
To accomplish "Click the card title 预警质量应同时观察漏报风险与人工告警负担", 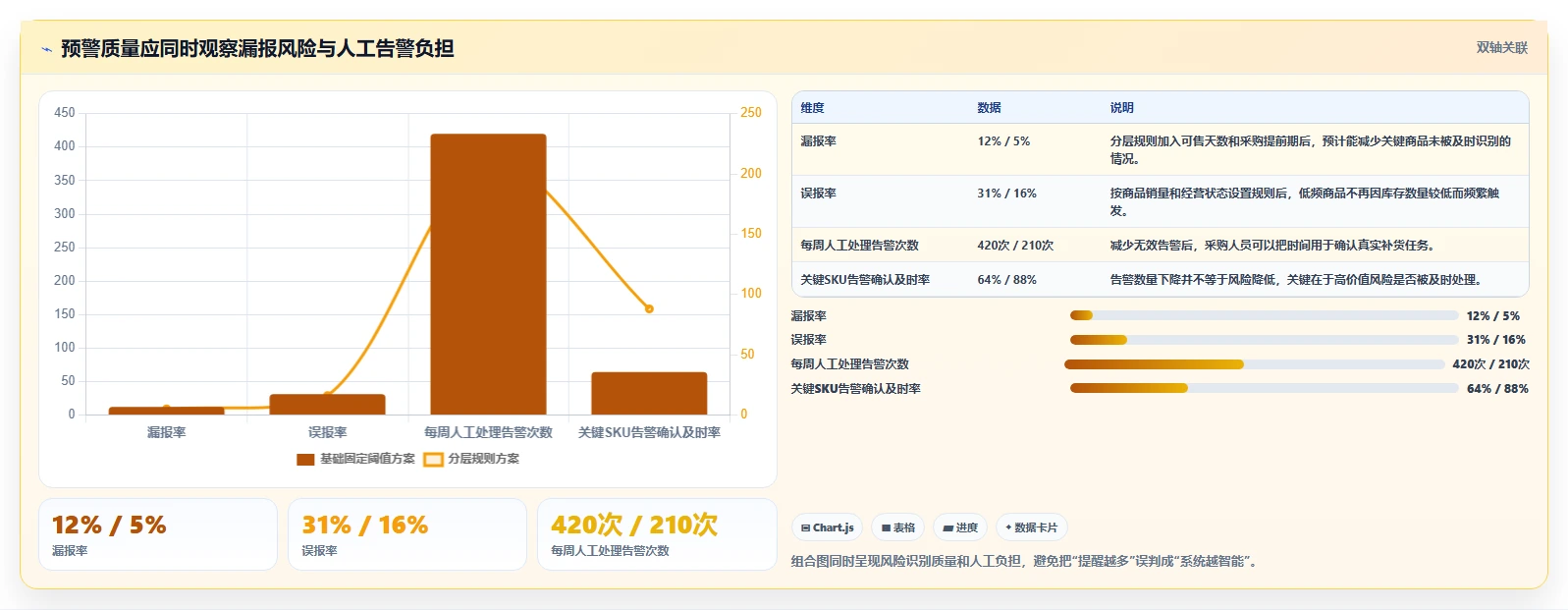I will click(x=257, y=48).
